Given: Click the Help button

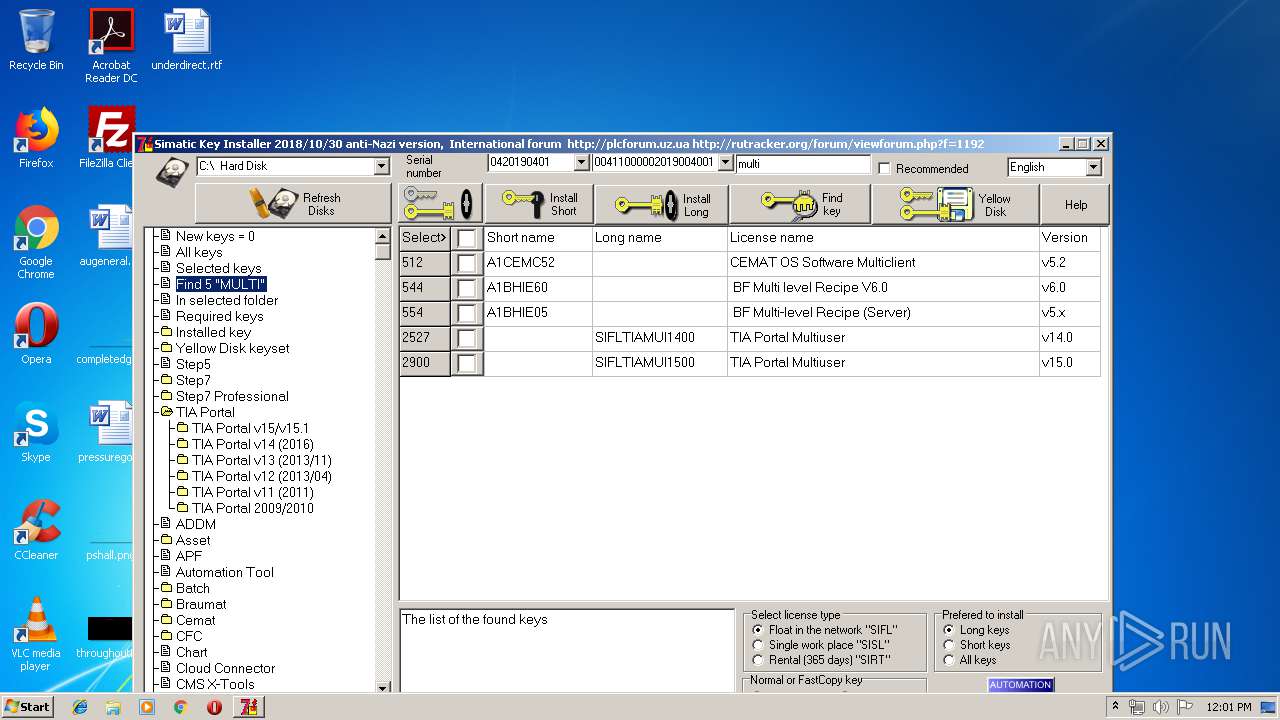Looking at the screenshot, I should [x=1075, y=205].
